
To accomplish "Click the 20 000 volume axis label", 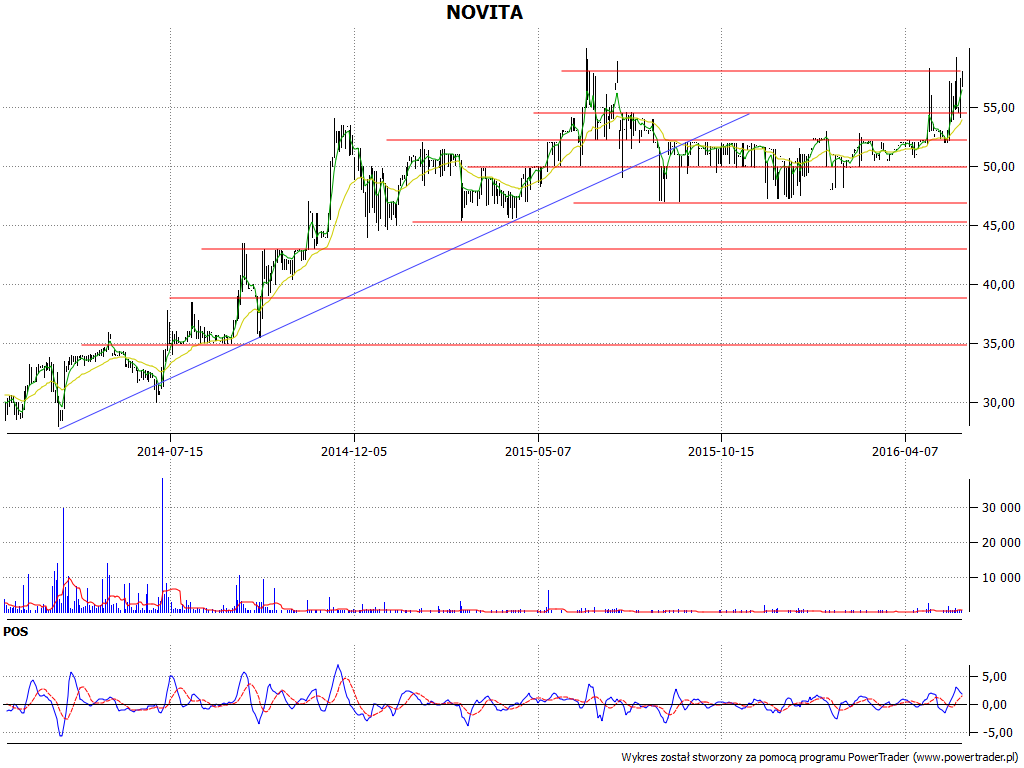I will (1000, 542).
